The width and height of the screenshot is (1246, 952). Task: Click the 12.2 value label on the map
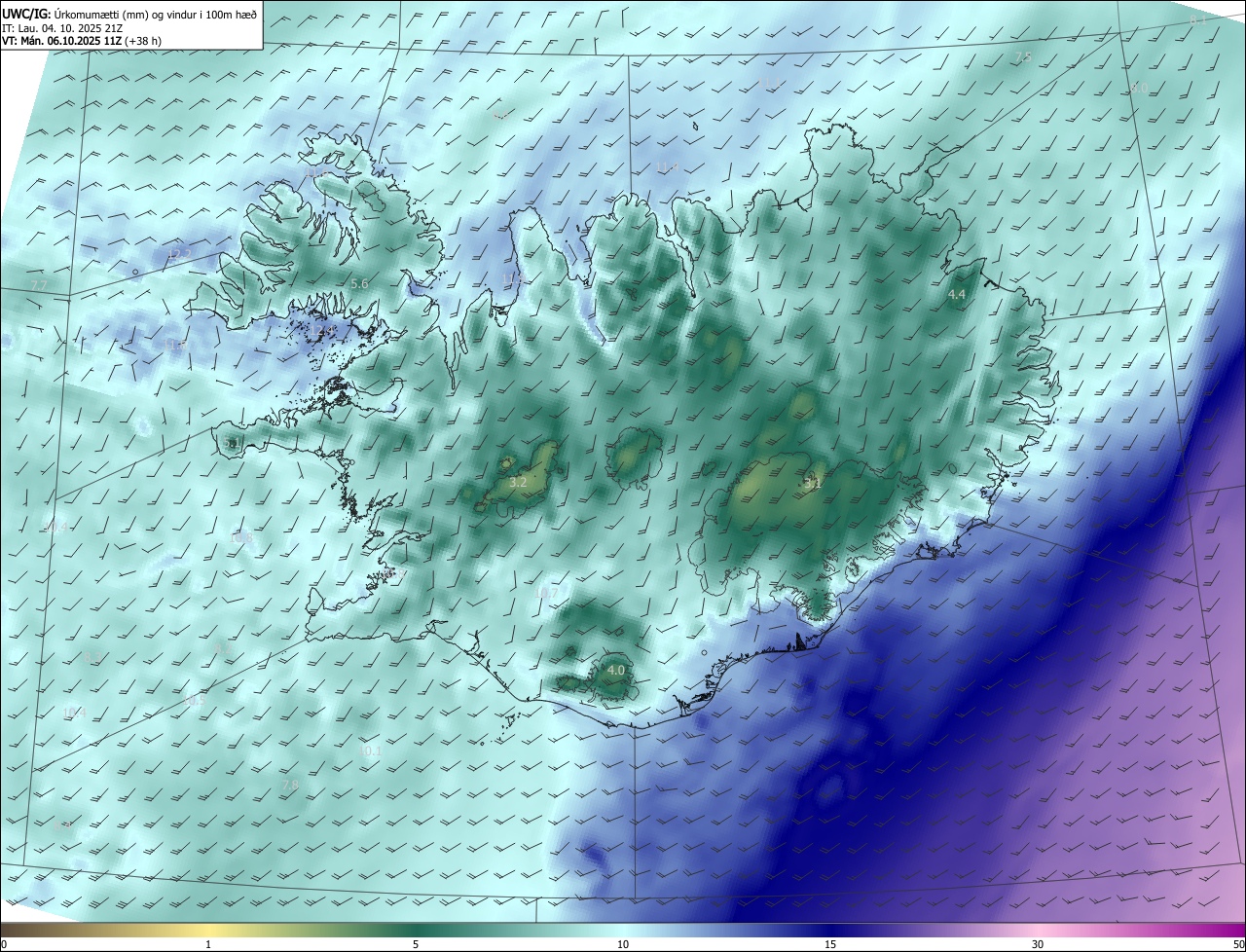click(x=179, y=255)
